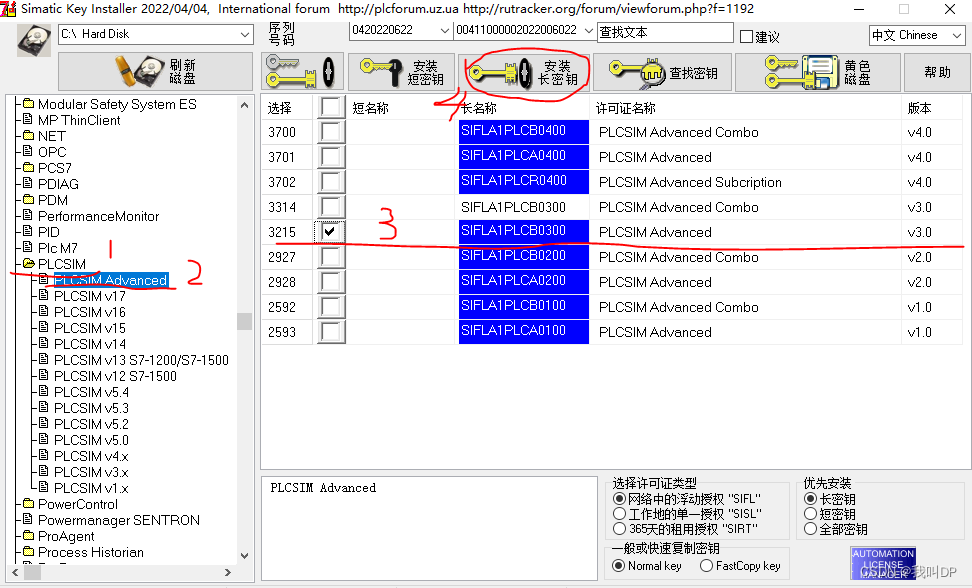Viewport: 972px width, 588px height.
Task: Click the search text (查找文本) field
Action: 665,32
